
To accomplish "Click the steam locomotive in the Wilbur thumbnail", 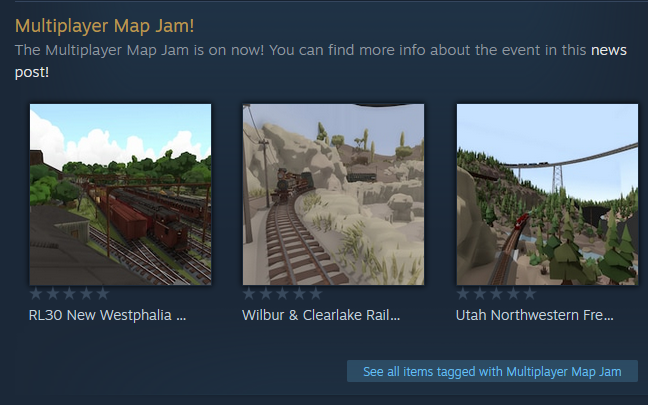I will click(286, 186).
